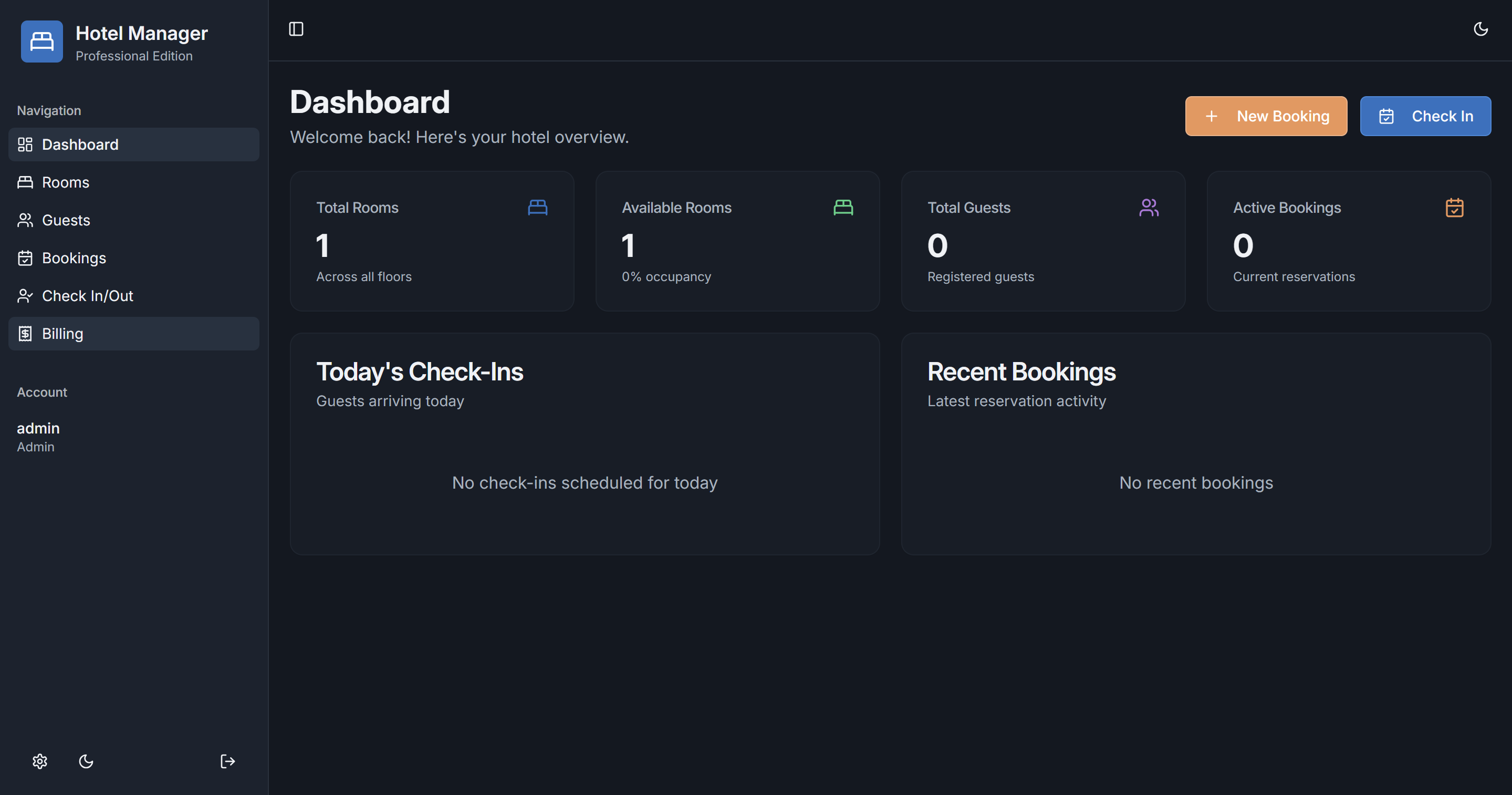Click the Recent Bookings card heading

[x=1021, y=372]
